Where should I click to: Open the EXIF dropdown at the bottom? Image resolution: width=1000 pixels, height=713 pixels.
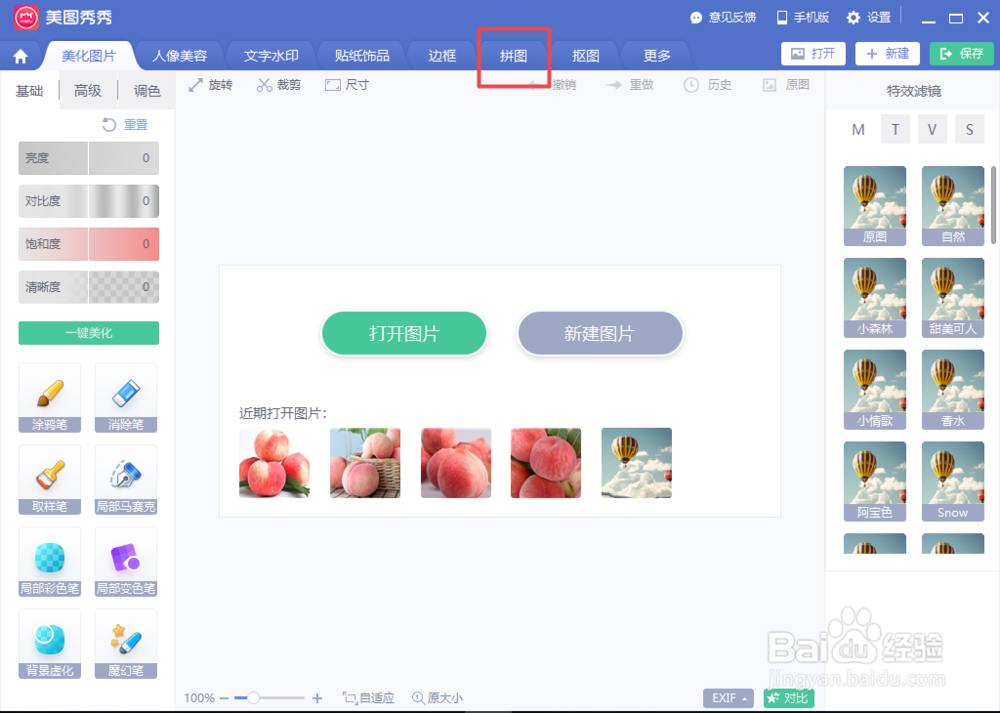click(728, 698)
